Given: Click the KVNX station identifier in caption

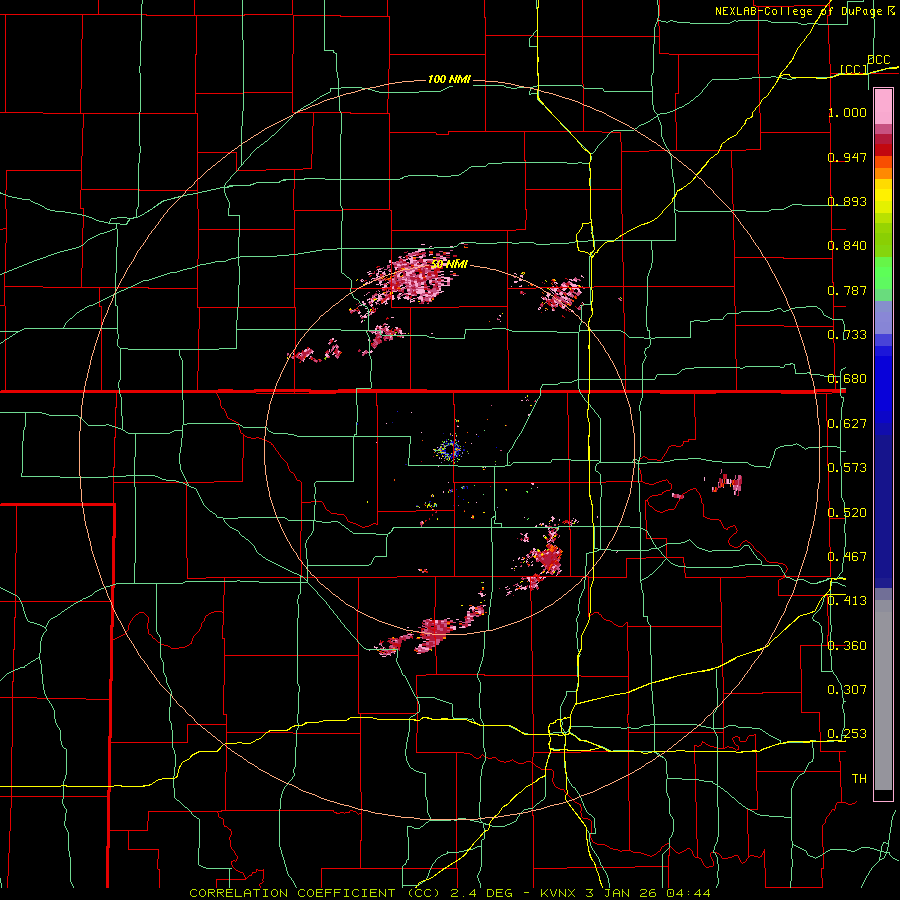Looking at the screenshot, I should (x=557, y=893).
